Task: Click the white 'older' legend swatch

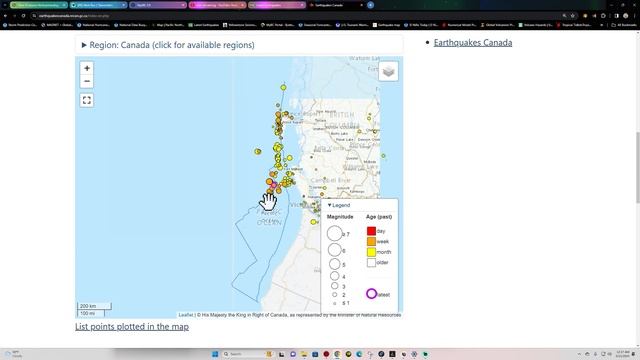Action: click(371, 262)
